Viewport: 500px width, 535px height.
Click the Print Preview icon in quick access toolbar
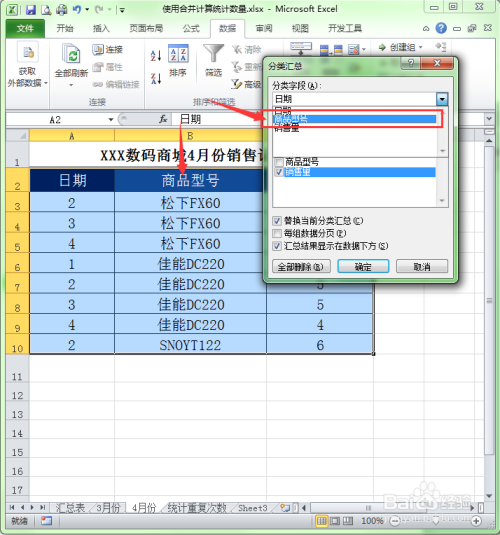(x=46, y=10)
